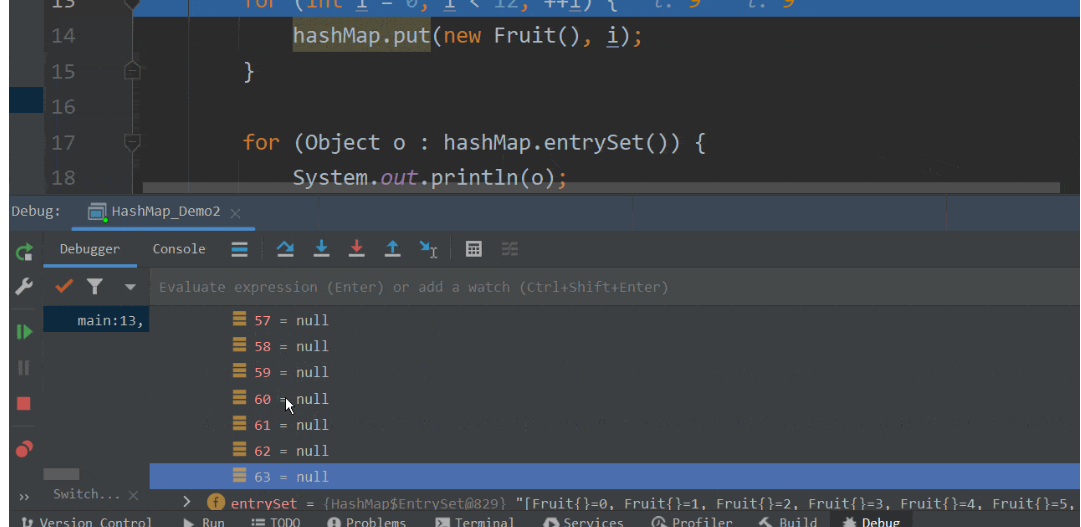Click Force Step Into red arrow

click(356, 249)
